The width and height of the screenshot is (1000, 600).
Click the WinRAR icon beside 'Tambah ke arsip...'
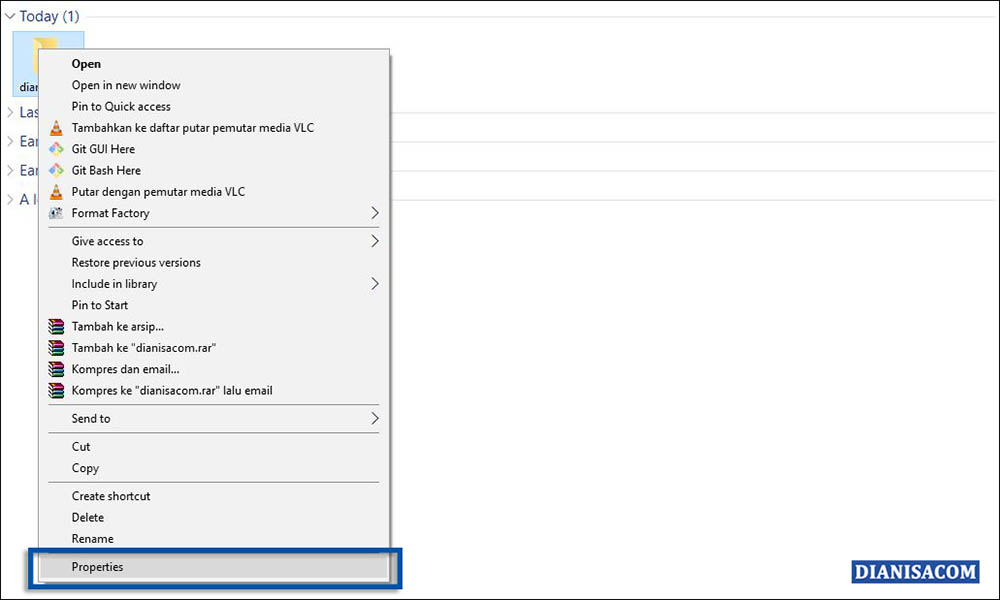55,326
